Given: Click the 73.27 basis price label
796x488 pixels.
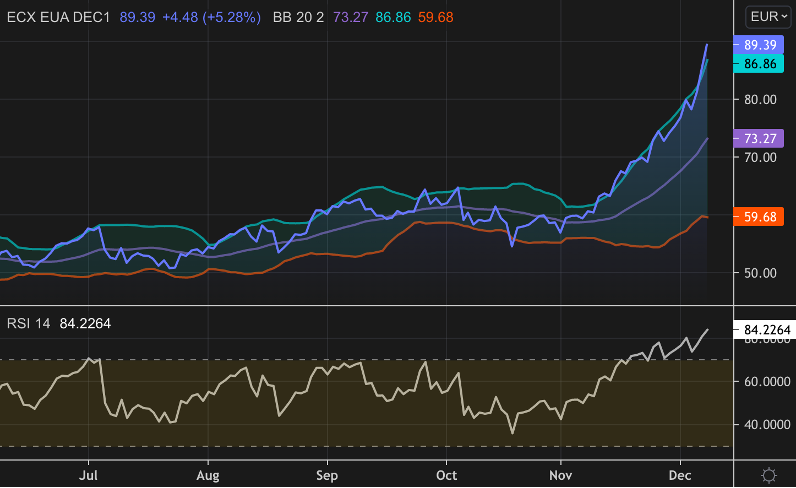Looking at the screenshot, I should tap(761, 138).
